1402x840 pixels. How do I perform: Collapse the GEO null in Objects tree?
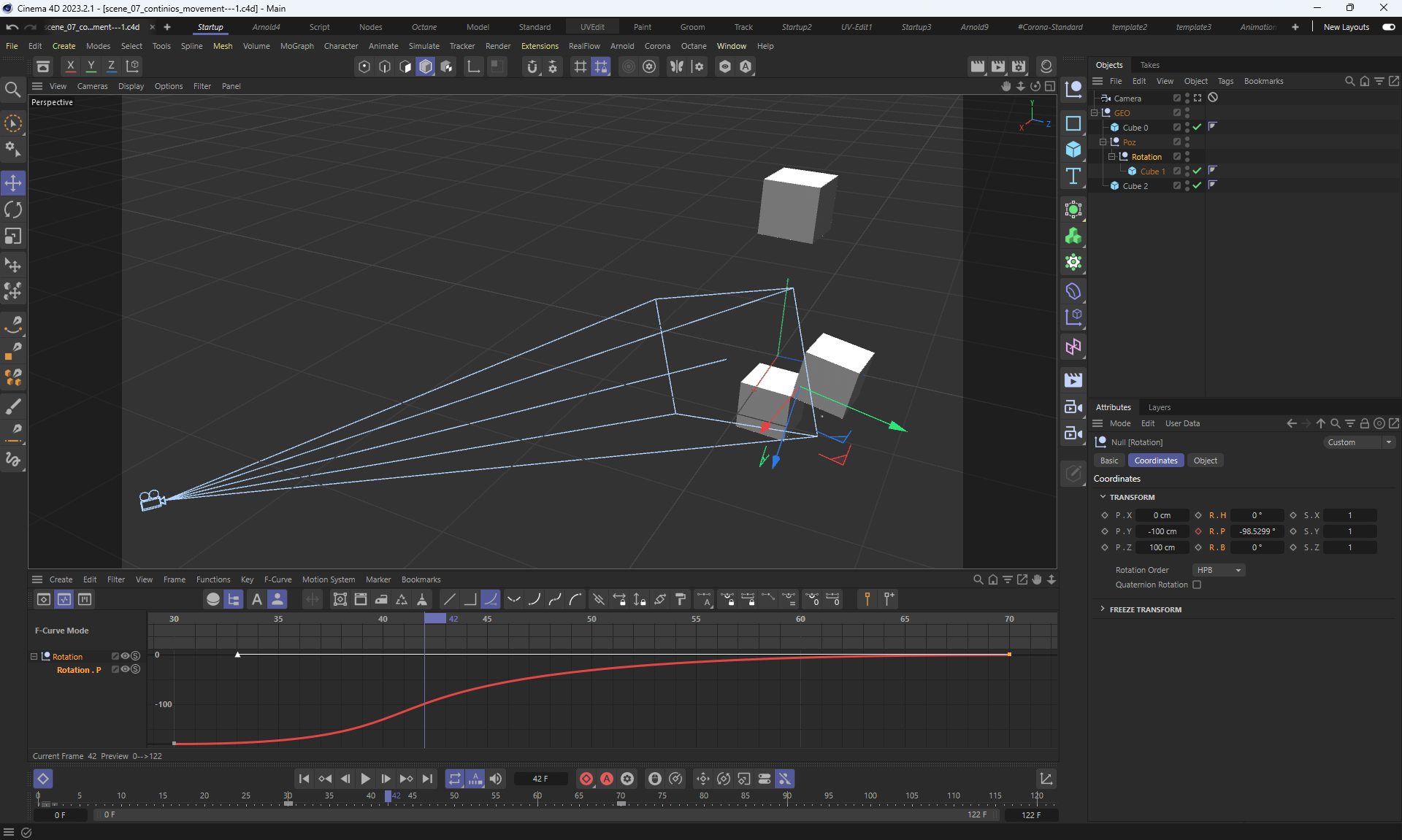(x=1095, y=113)
